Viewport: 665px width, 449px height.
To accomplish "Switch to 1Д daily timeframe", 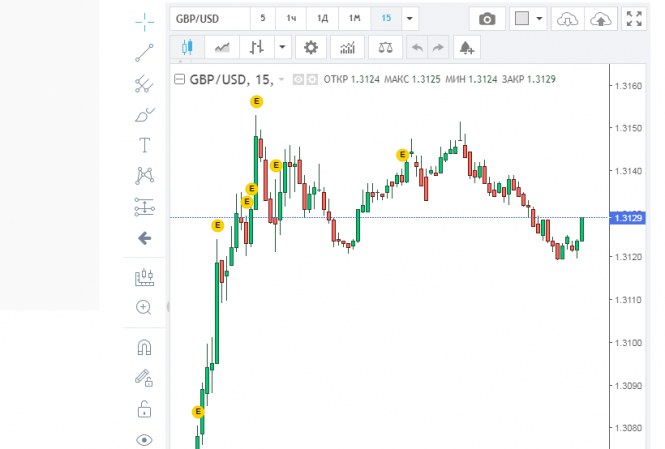I will tap(322, 19).
